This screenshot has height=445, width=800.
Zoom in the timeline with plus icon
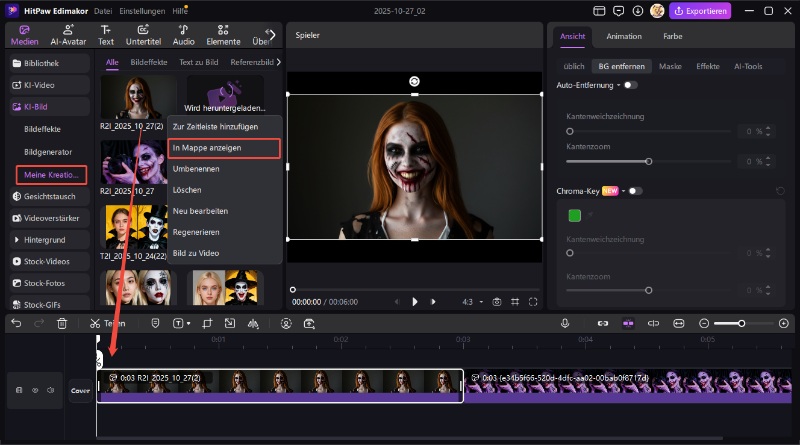pyautogui.click(x=784, y=324)
